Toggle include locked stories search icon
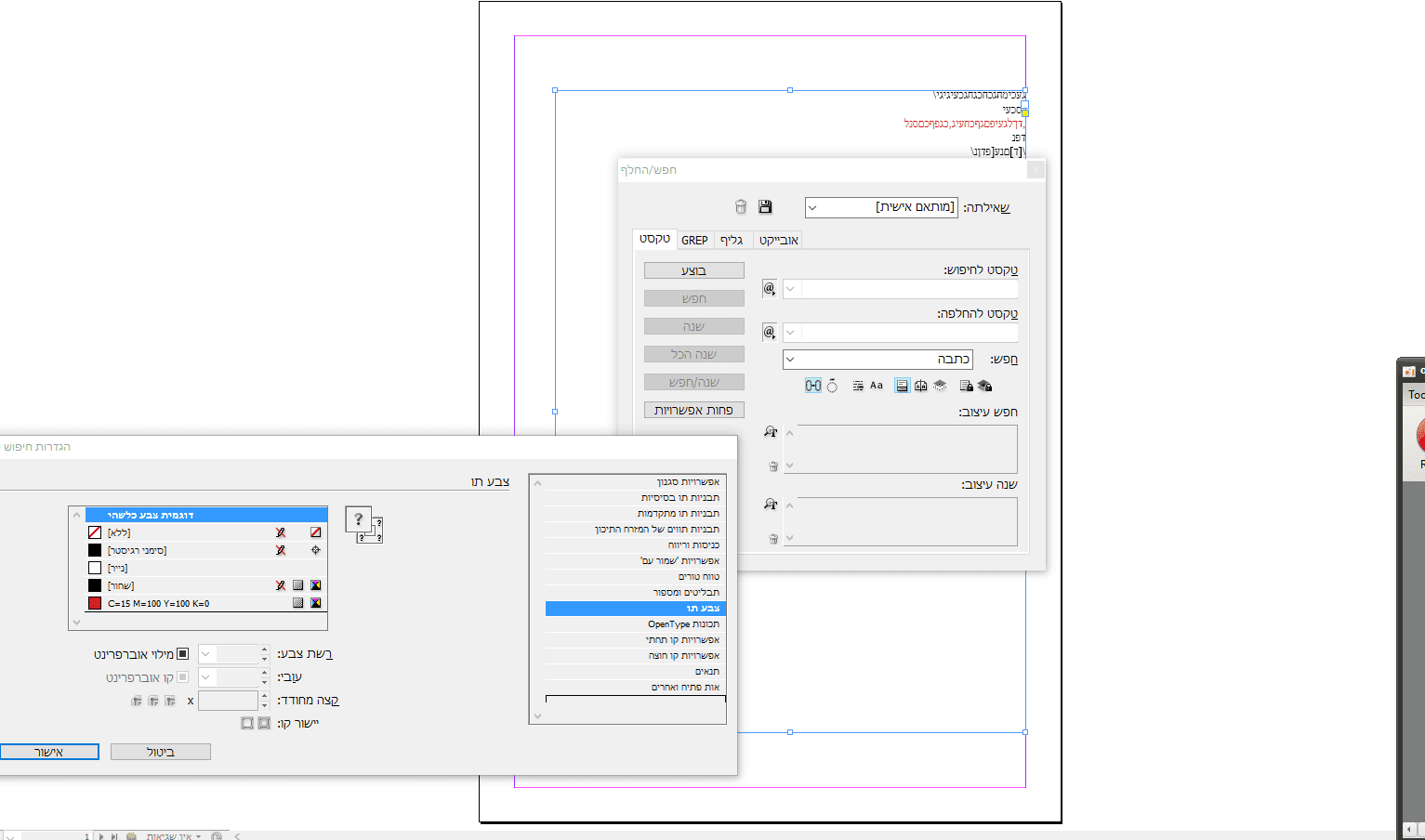 [966, 386]
